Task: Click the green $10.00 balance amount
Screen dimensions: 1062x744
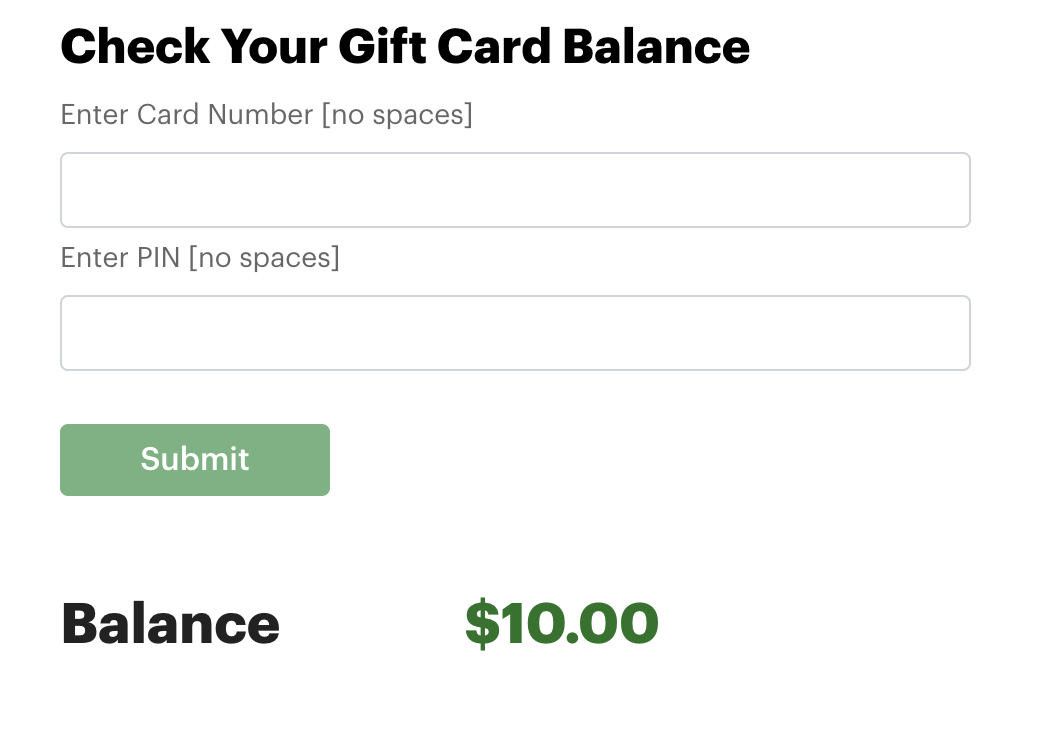Action: point(561,624)
